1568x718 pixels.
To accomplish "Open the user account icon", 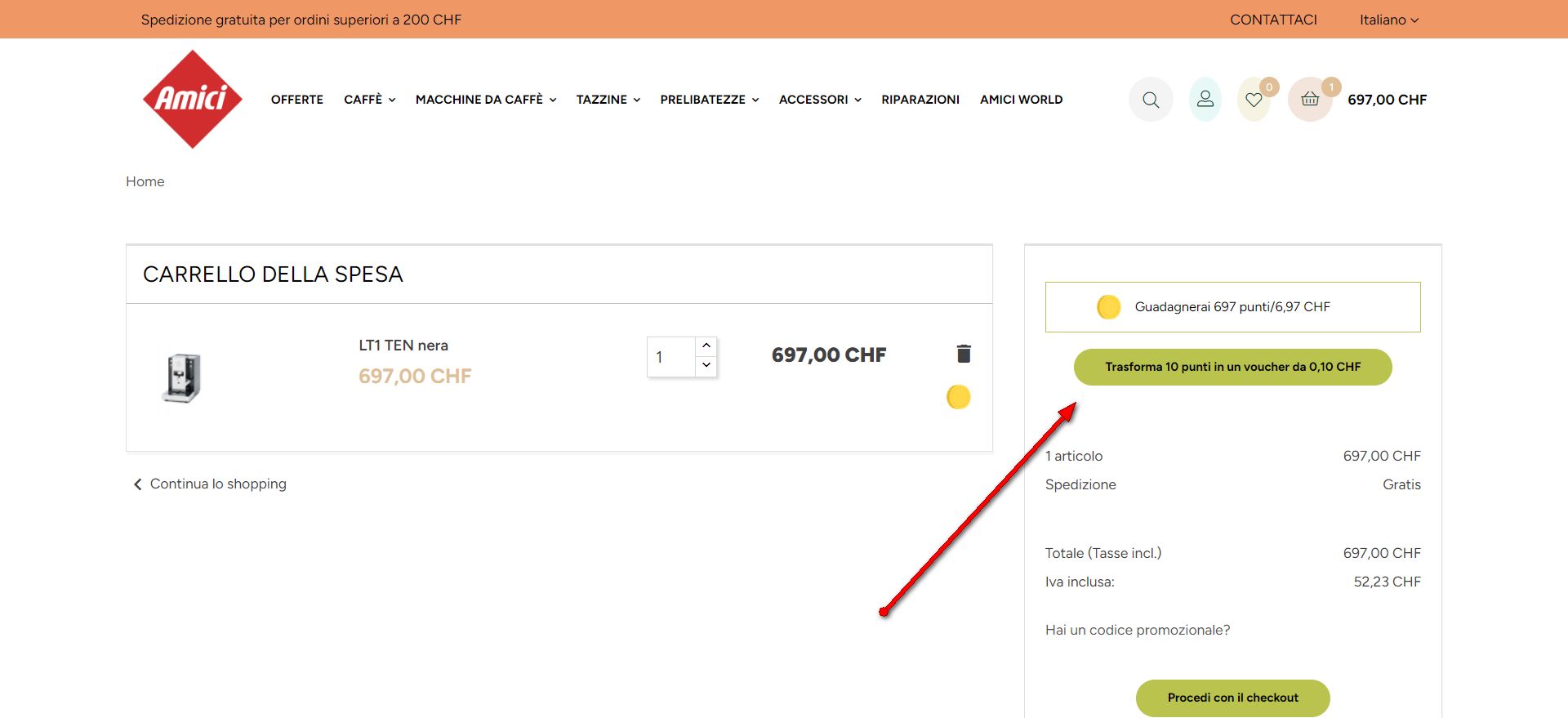I will (x=1205, y=100).
